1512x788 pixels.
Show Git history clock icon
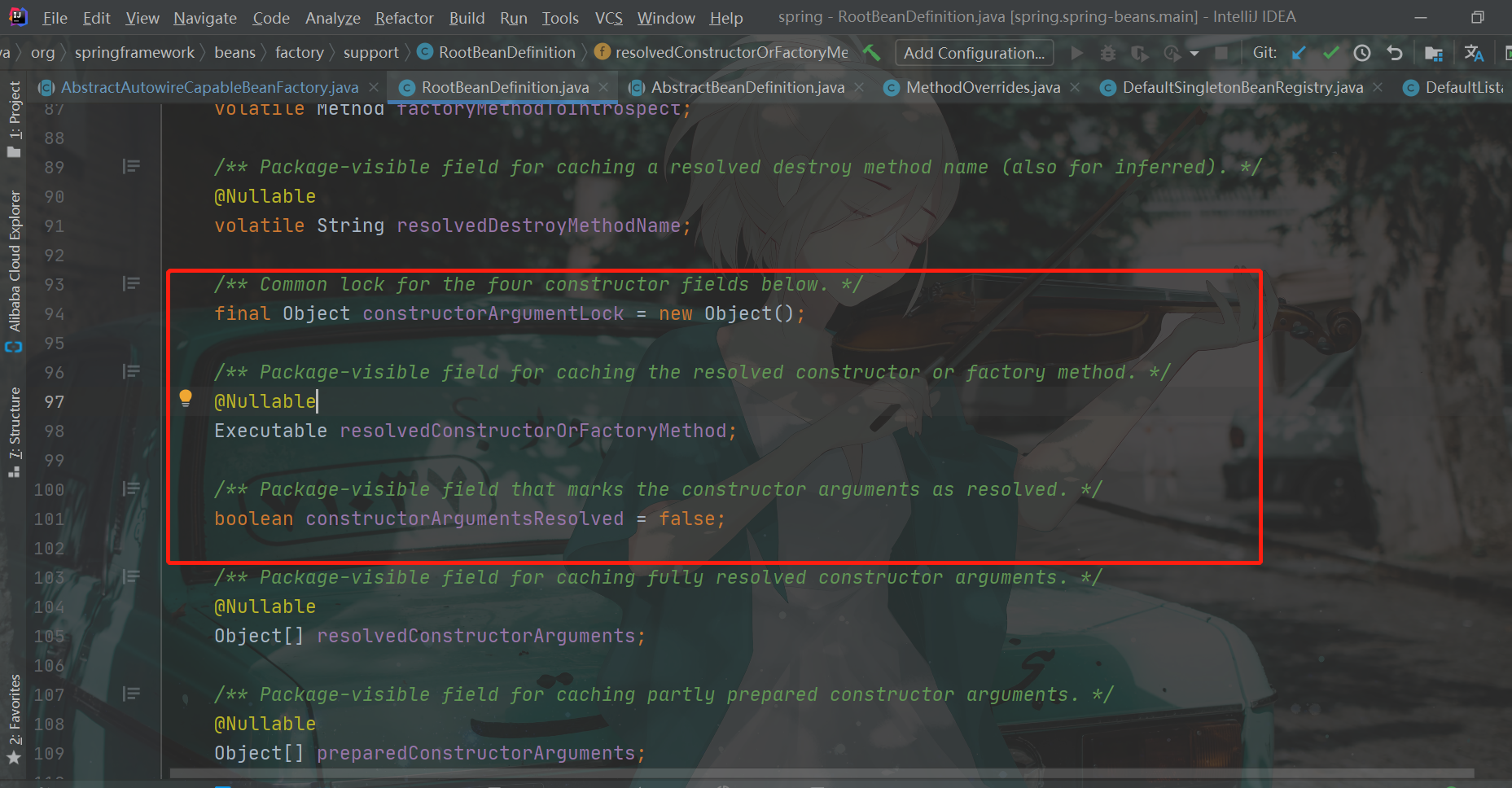[x=1362, y=53]
